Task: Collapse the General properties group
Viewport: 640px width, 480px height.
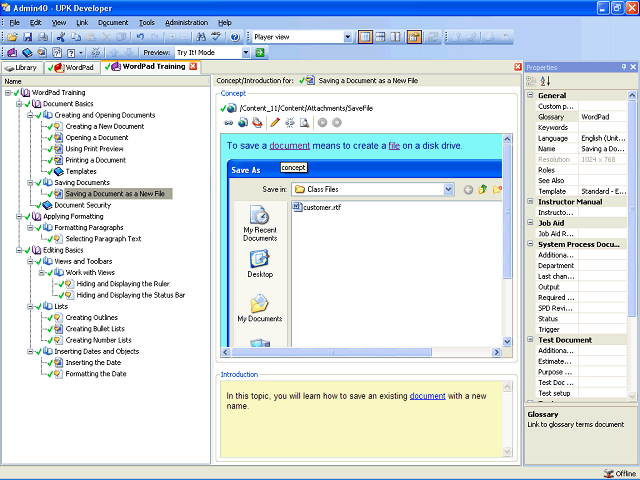Action: 530,95
